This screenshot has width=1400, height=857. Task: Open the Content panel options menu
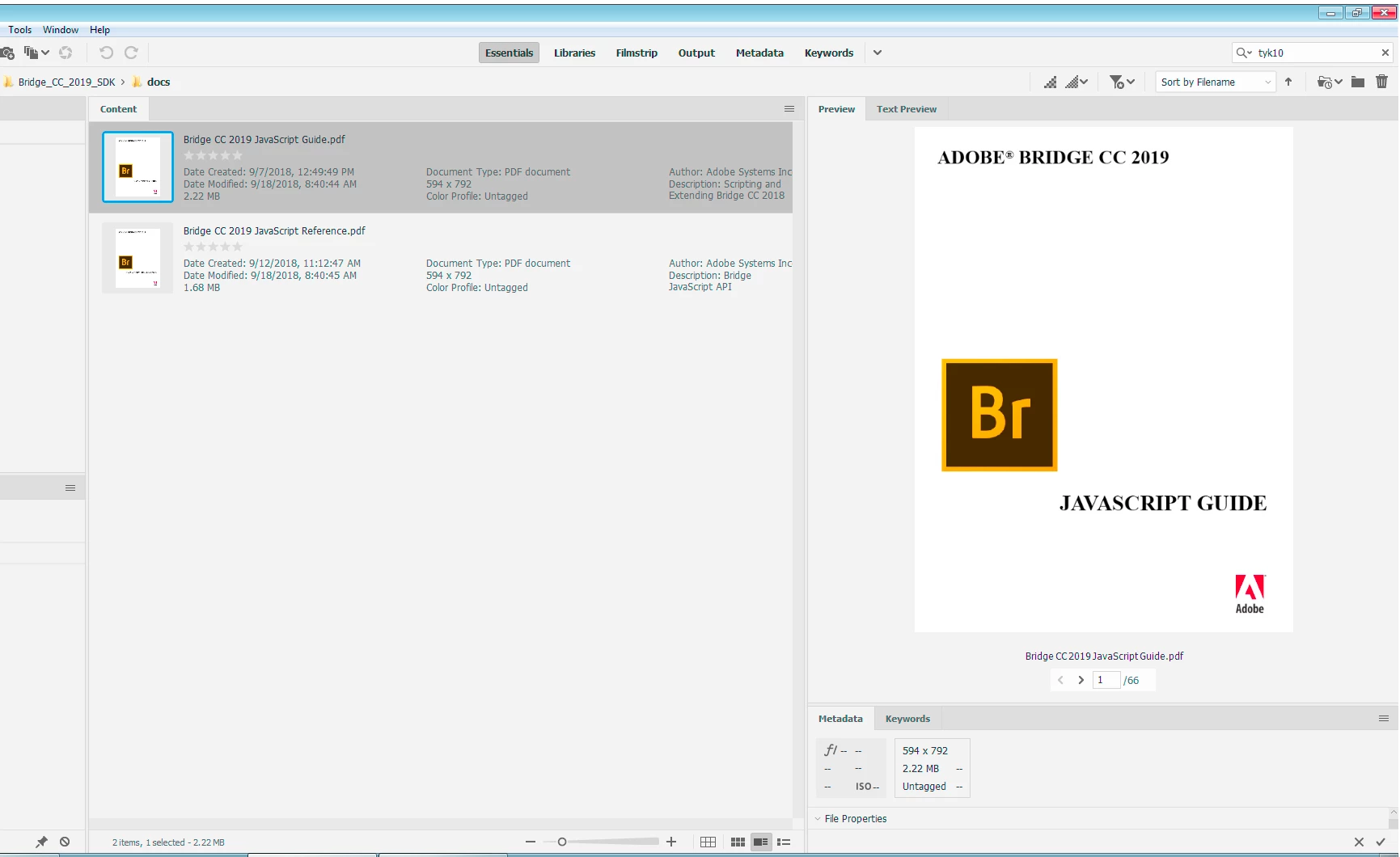tap(789, 109)
